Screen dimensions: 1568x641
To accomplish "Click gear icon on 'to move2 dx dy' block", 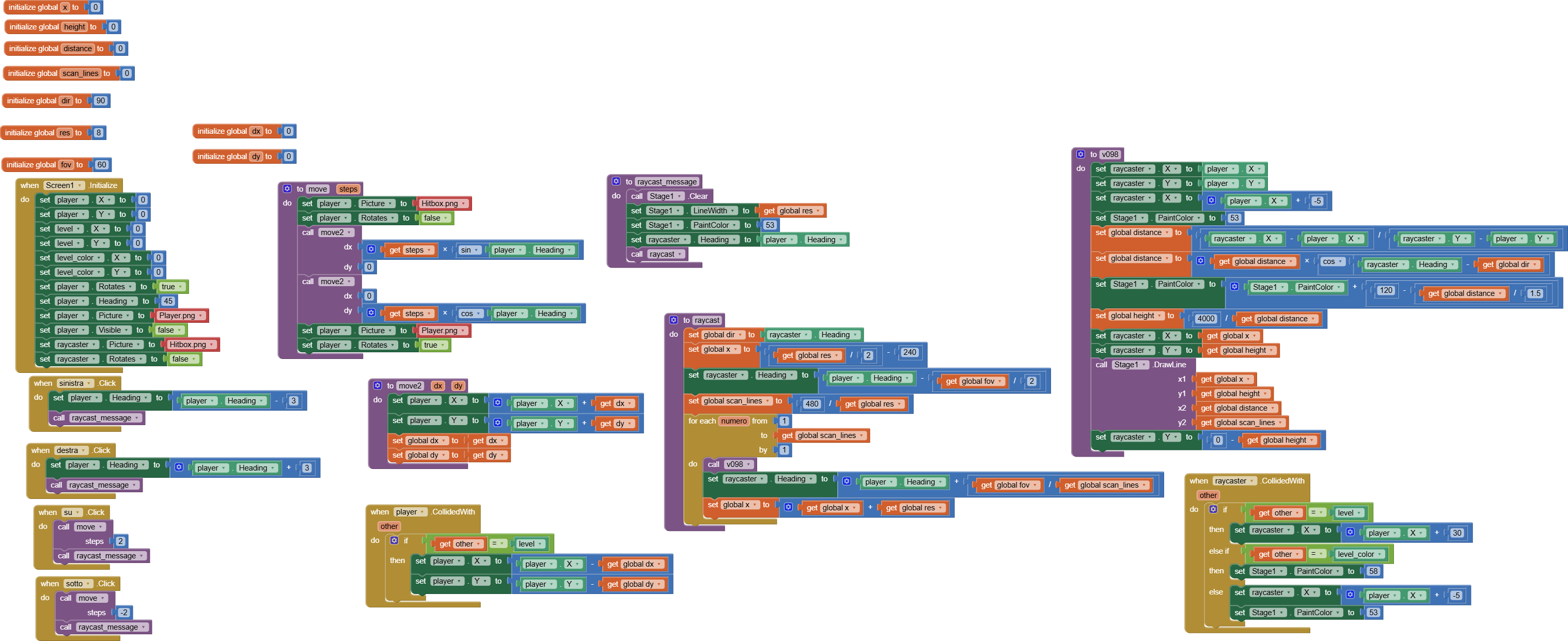I will (x=378, y=386).
